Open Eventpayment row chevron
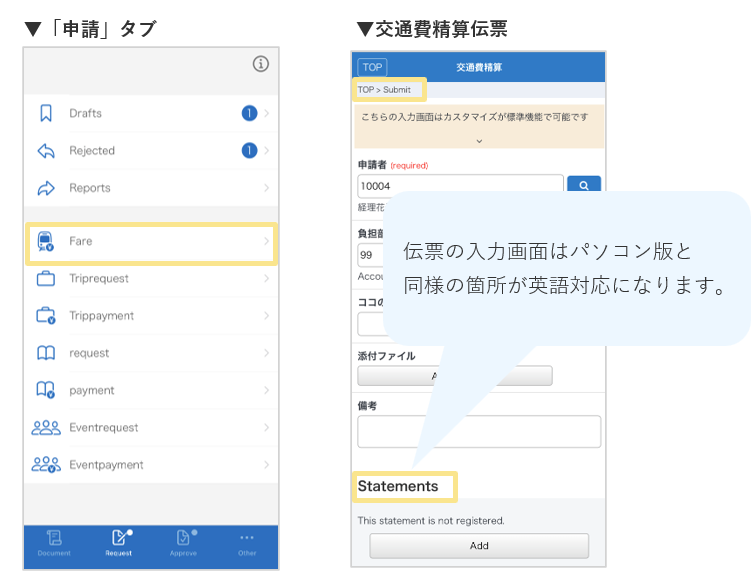Image resolution: width=756 pixels, height=583 pixels. (x=266, y=465)
